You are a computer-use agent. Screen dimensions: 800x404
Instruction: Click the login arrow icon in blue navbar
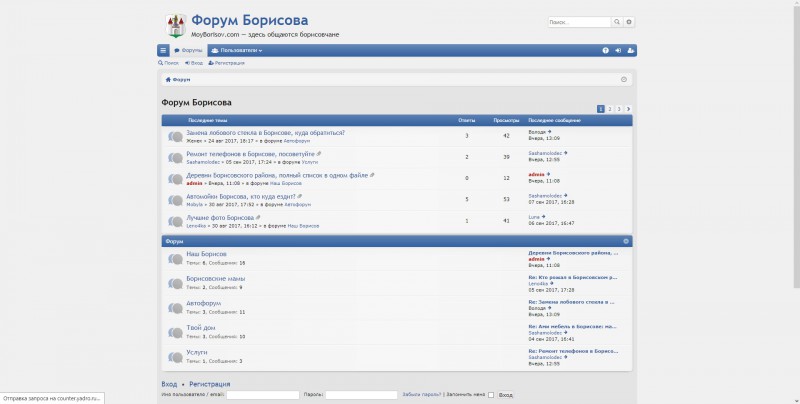[618, 50]
